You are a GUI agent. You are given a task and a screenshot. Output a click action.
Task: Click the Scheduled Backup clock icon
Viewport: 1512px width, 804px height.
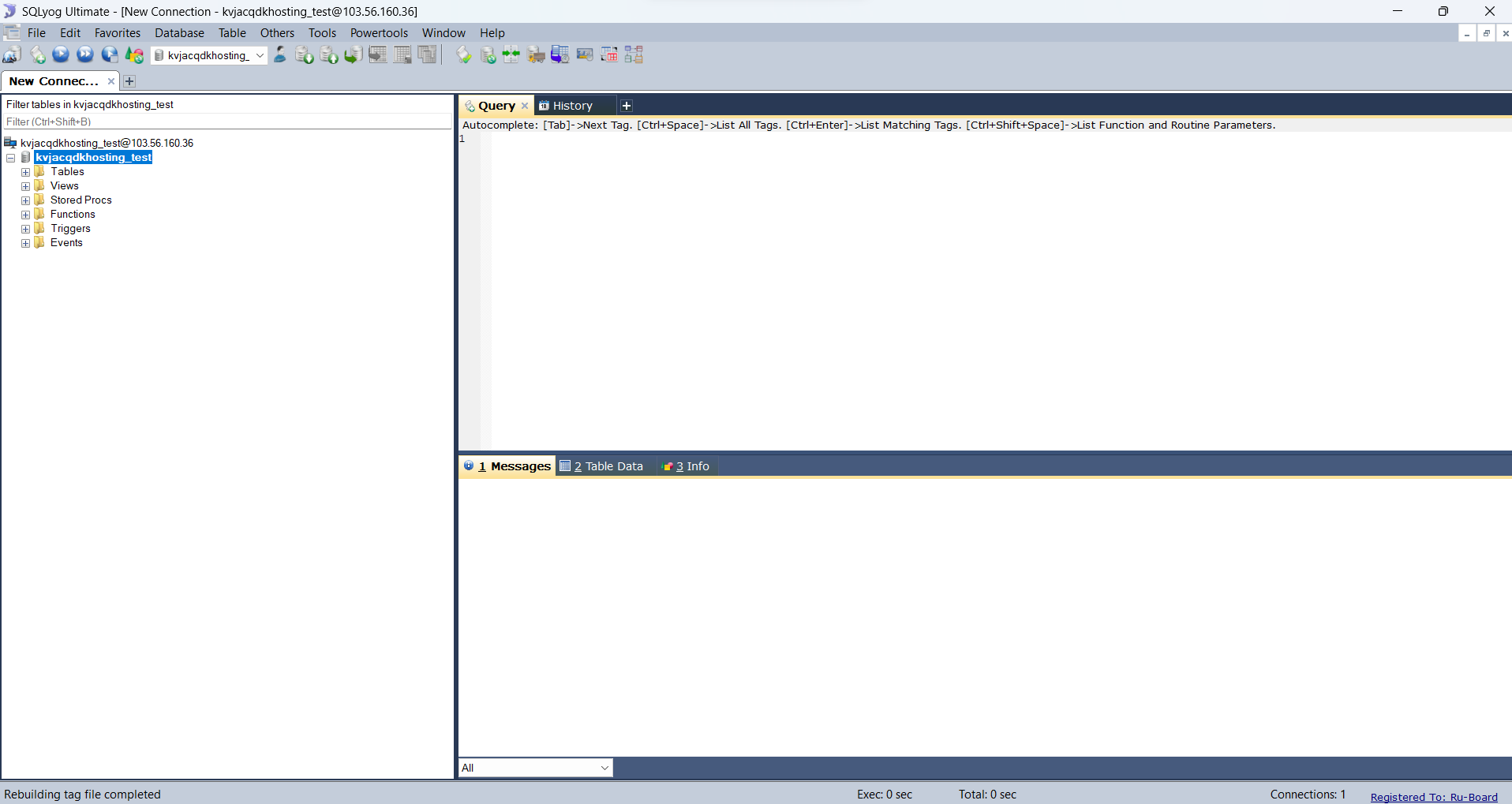pyautogui.click(x=560, y=55)
